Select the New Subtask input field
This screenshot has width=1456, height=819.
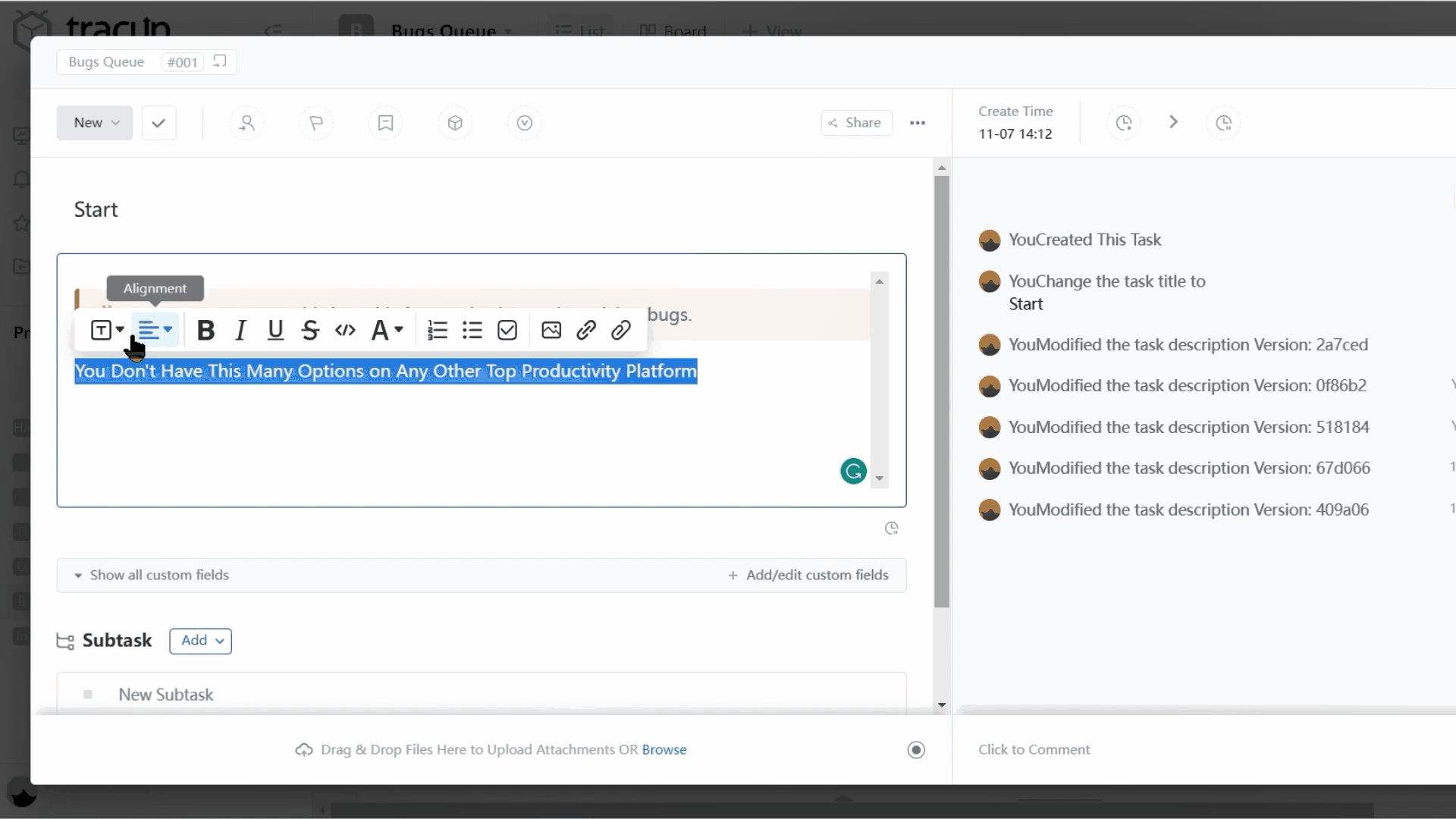pyautogui.click(x=166, y=694)
